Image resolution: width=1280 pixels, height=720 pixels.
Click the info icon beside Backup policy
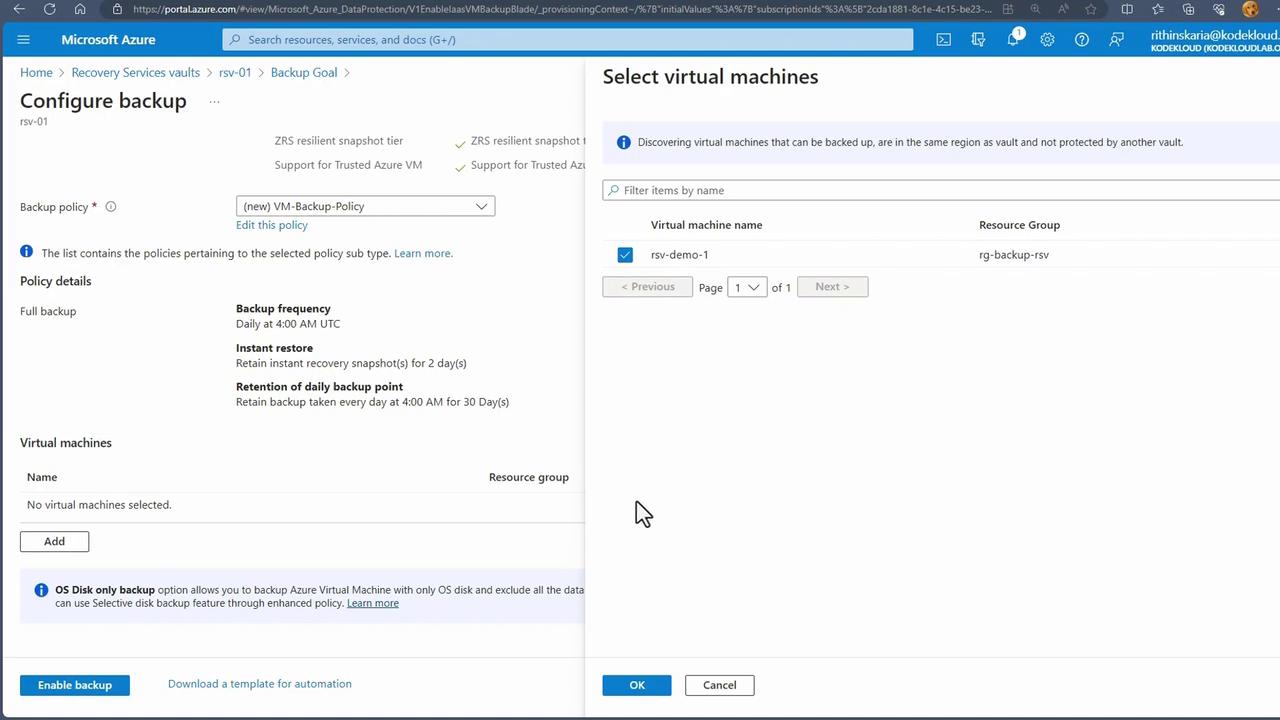point(111,207)
